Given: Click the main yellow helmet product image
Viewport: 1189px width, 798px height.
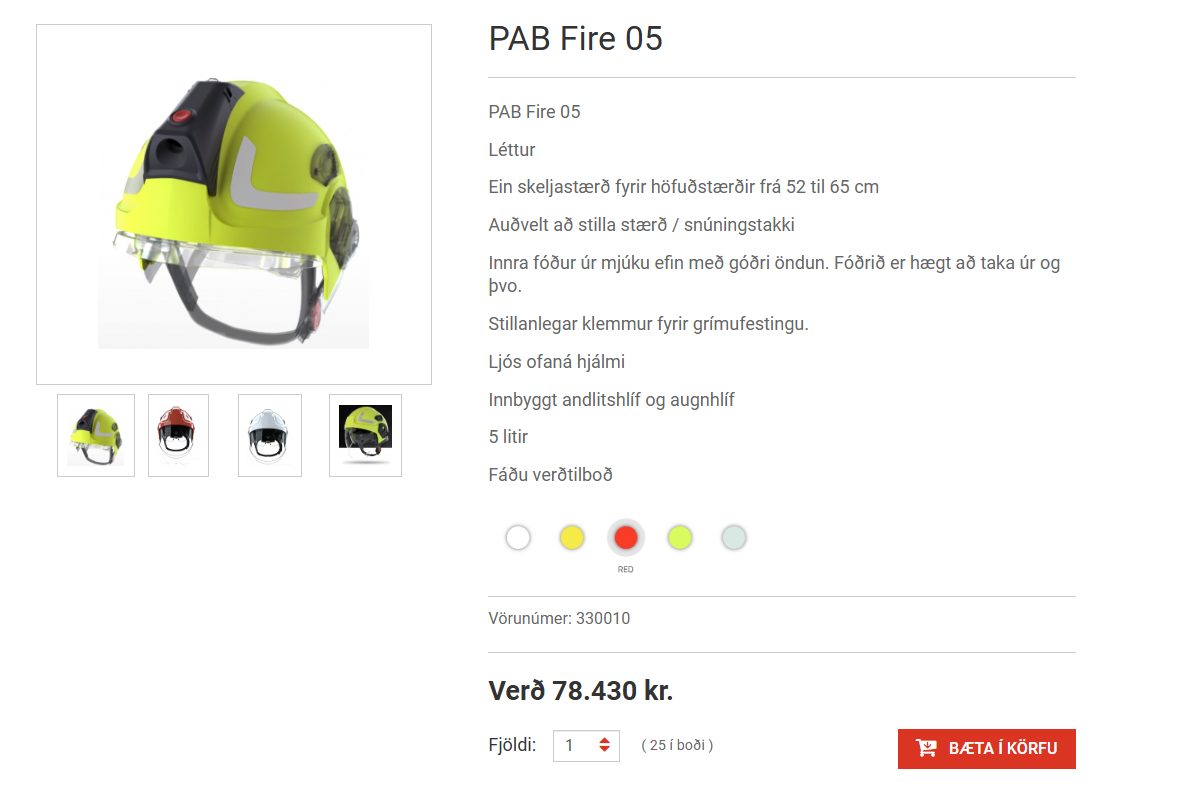Looking at the screenshot, I should coord(234,204).
